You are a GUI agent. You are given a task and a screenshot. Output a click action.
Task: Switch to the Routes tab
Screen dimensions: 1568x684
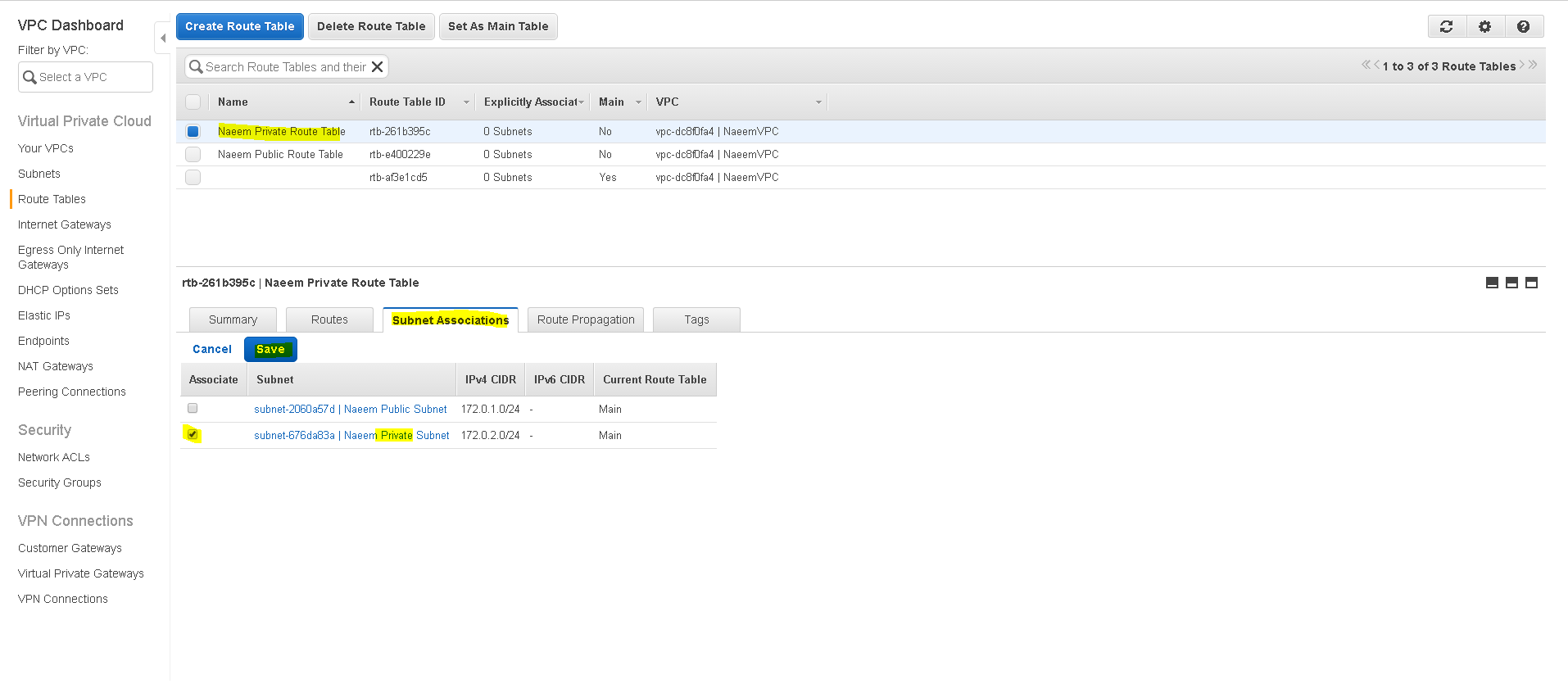[329, 319]
